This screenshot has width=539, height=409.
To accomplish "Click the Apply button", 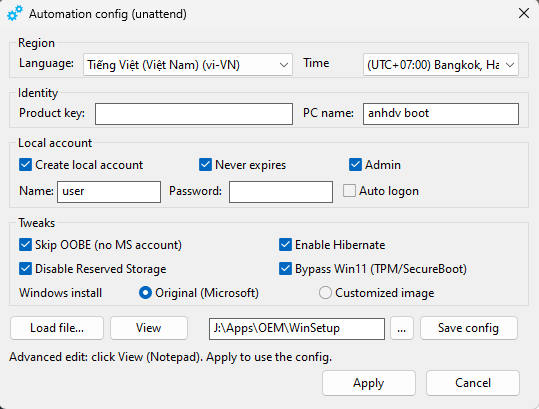I will (368, 383).
